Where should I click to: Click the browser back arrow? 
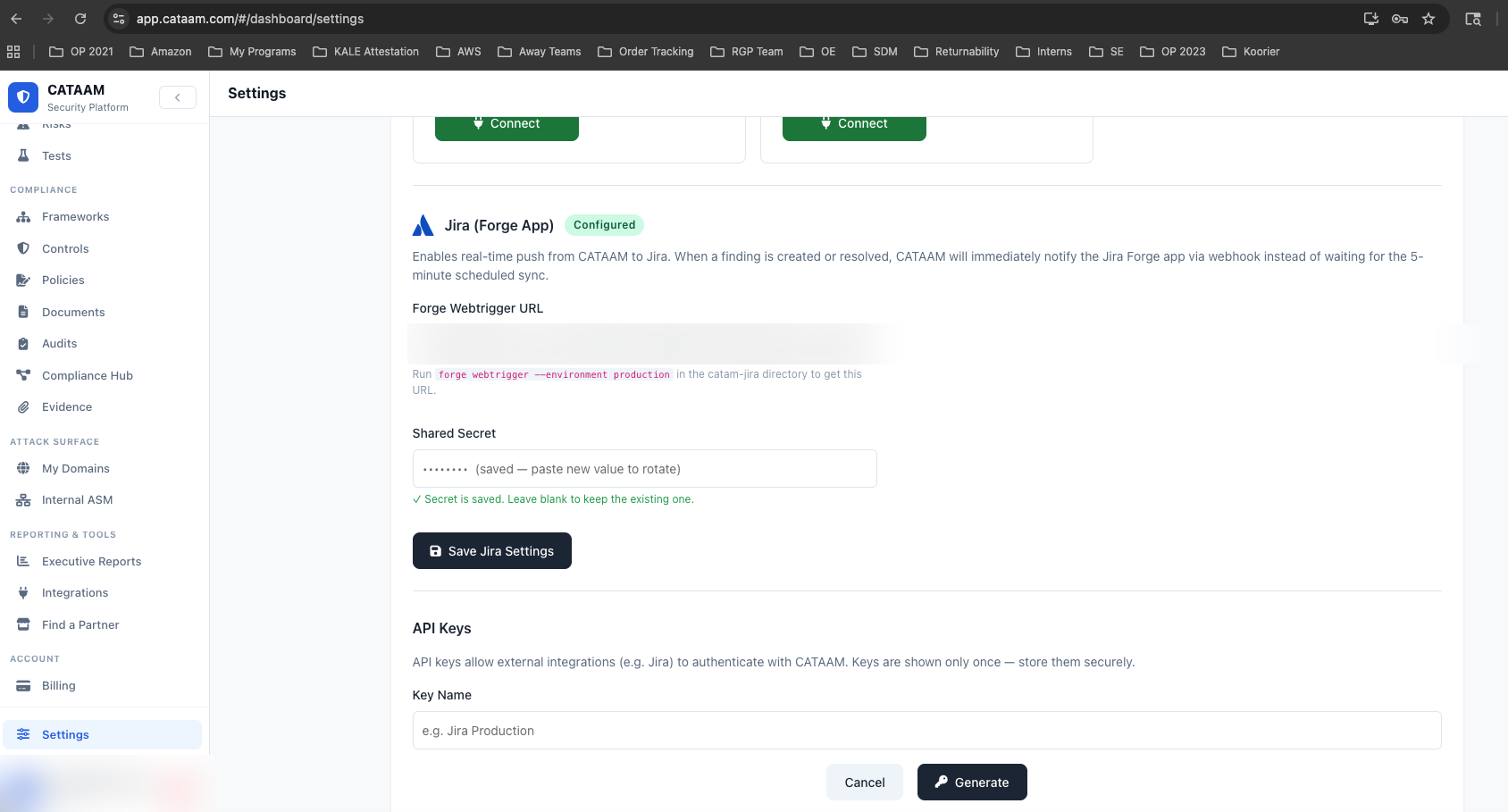[16, 19]
